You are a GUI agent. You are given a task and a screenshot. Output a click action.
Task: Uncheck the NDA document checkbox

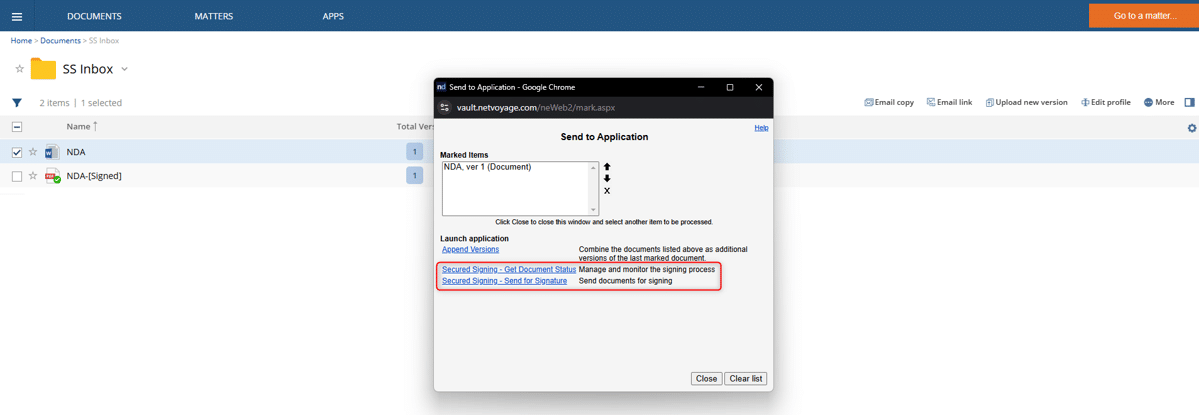pyautogui.click(x=17, y=152)
